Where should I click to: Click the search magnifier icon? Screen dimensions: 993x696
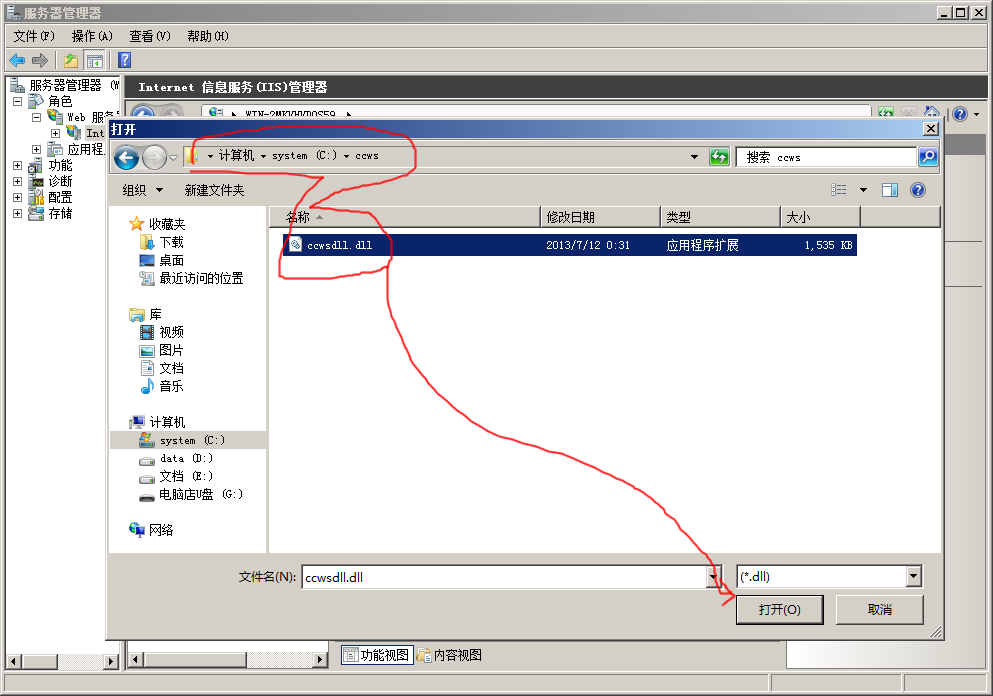point(928,157)
